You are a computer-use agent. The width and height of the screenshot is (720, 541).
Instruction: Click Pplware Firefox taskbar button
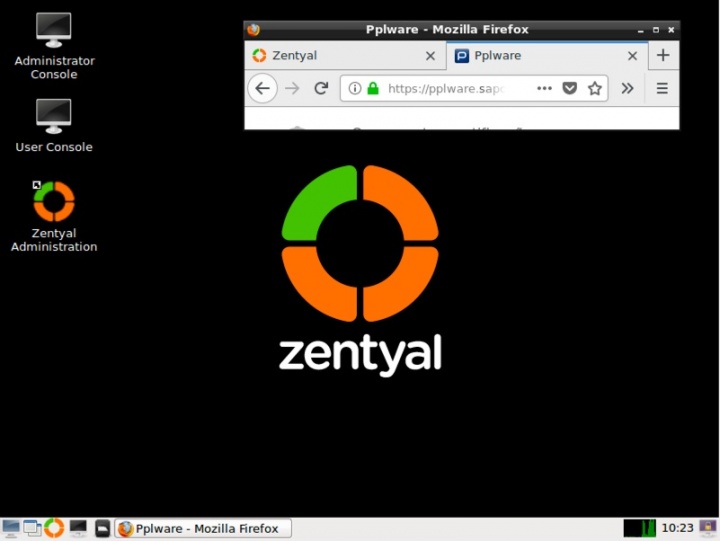pos(204,528)
